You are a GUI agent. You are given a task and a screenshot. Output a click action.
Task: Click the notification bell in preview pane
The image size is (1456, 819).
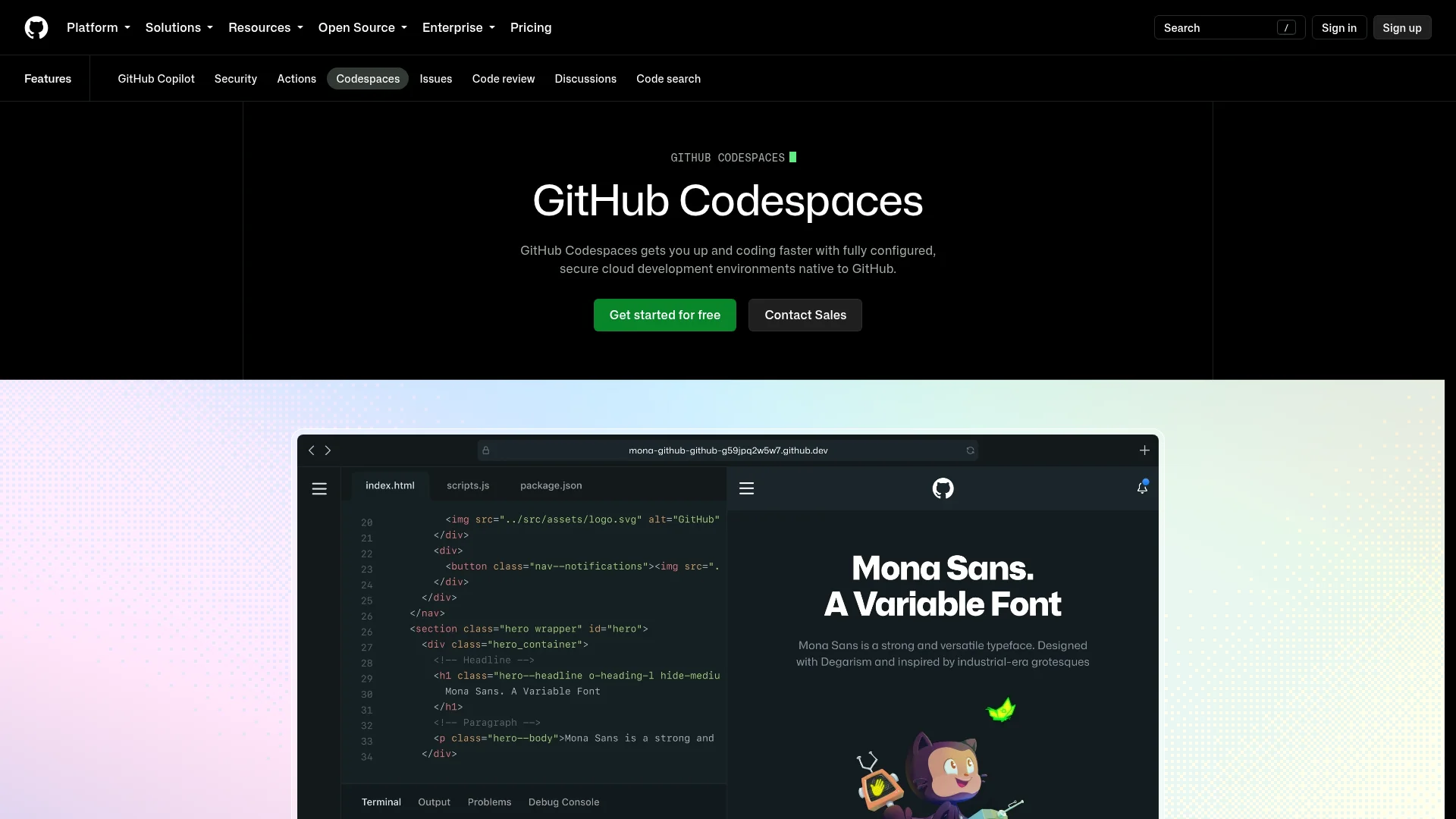click(1142, 488)
